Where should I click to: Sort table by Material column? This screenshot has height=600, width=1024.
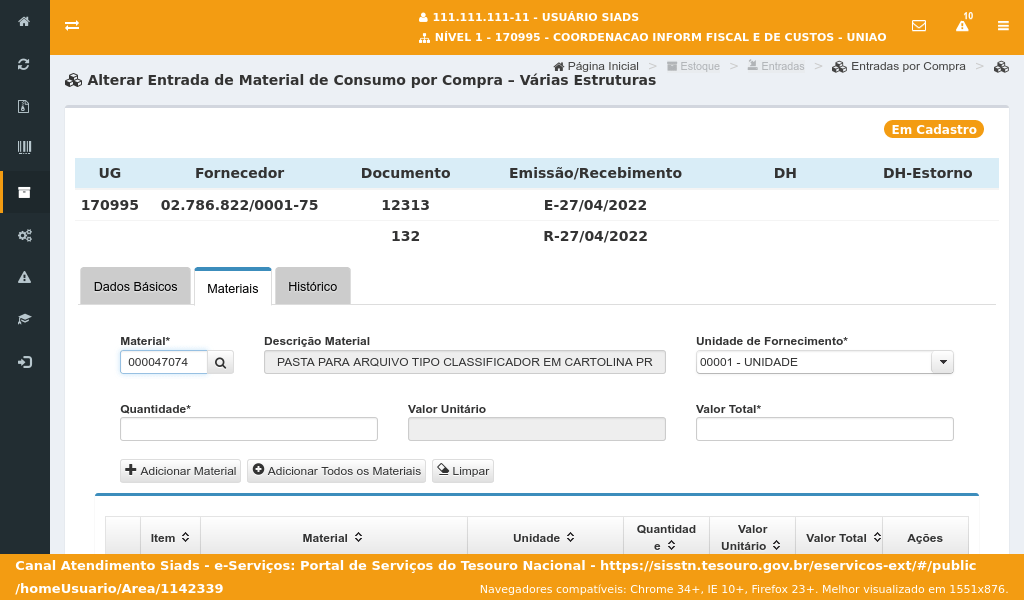click(332, 537)
